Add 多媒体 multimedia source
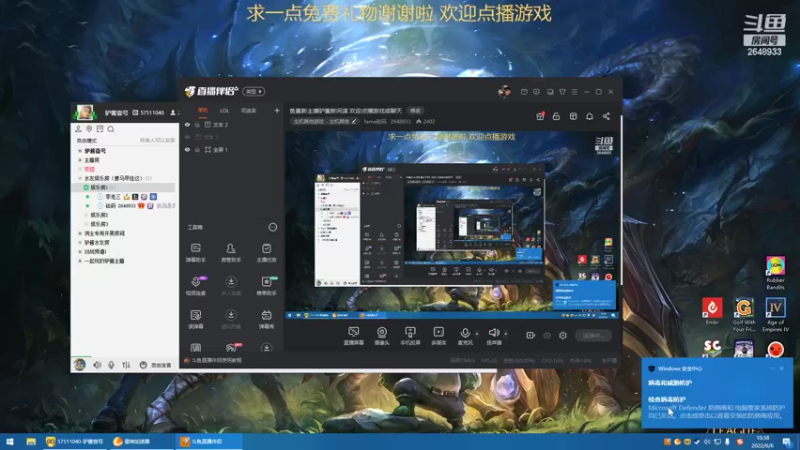Viewport: 800px width, 450px height. [x=438, y=336]
